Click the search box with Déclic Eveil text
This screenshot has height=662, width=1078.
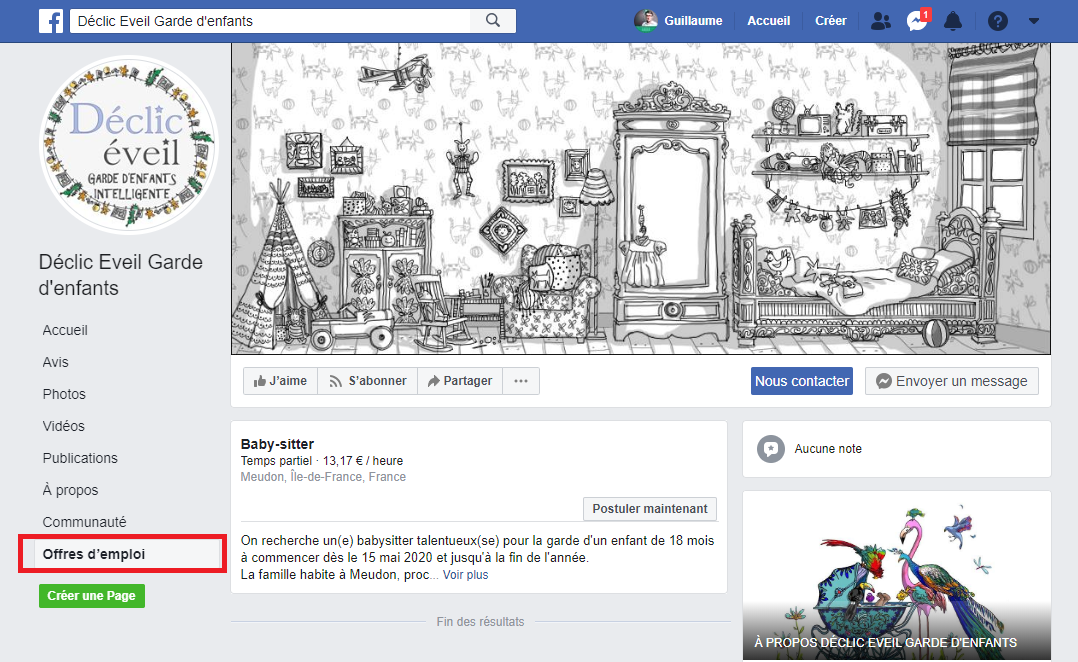[x=270, y=21]
